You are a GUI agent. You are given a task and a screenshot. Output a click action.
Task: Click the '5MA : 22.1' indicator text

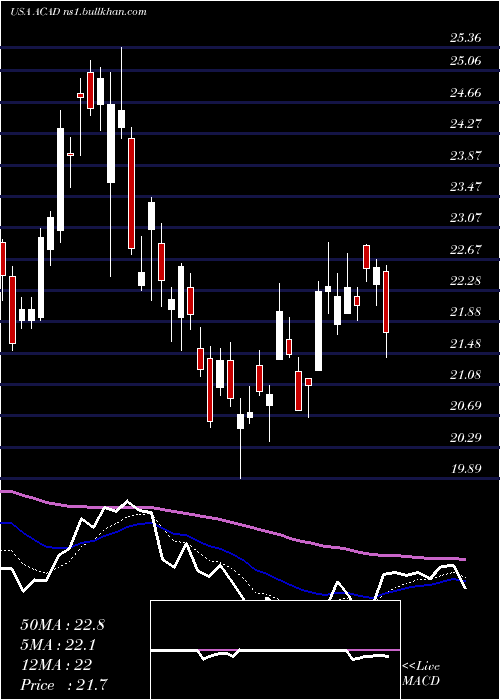58,645
